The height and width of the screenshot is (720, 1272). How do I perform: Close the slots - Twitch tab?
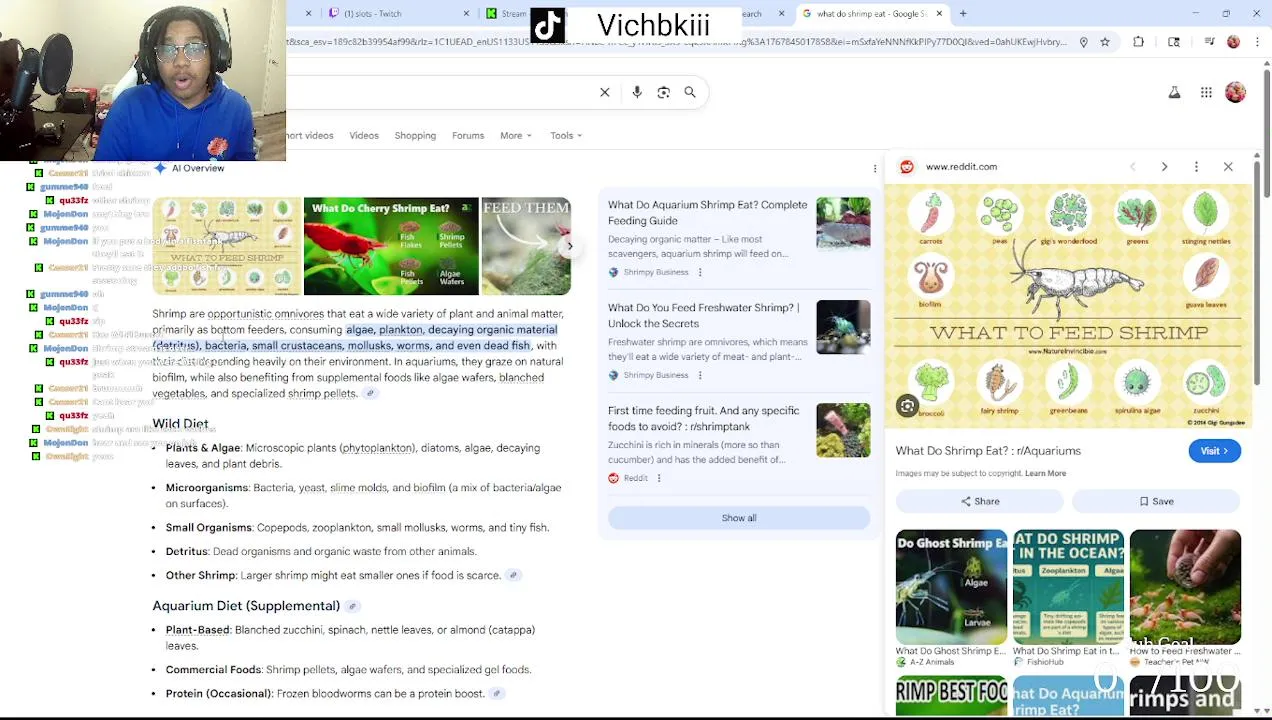tap(466, 14)
